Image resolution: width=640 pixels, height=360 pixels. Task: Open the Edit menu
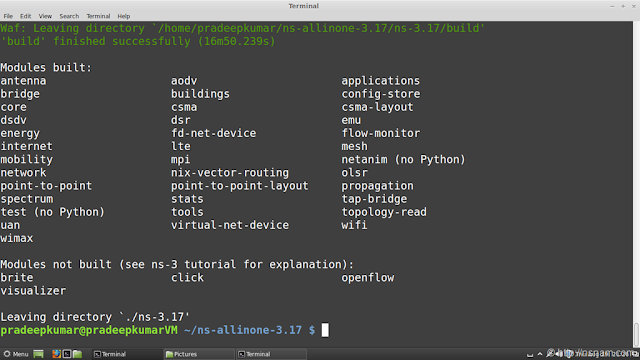point(25,16)
